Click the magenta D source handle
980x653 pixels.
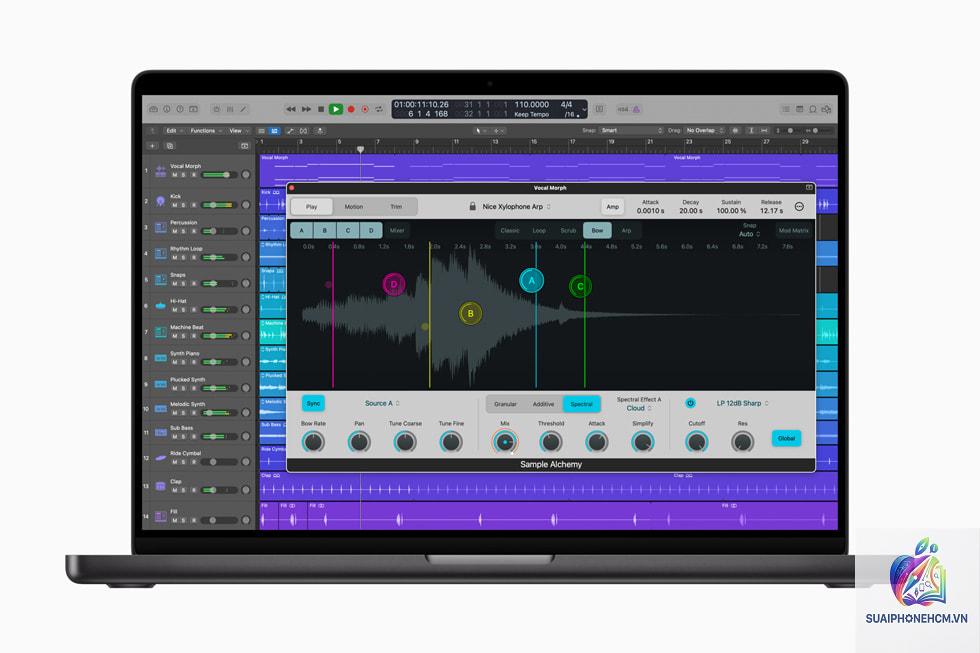pyautogui.click(x=394, y=284)
